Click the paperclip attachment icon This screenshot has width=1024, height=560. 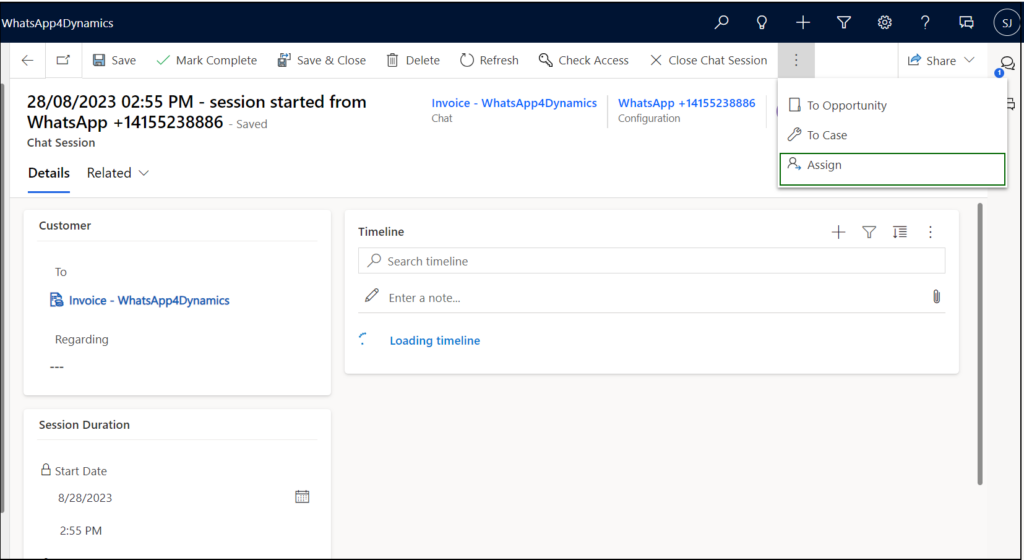936,297
